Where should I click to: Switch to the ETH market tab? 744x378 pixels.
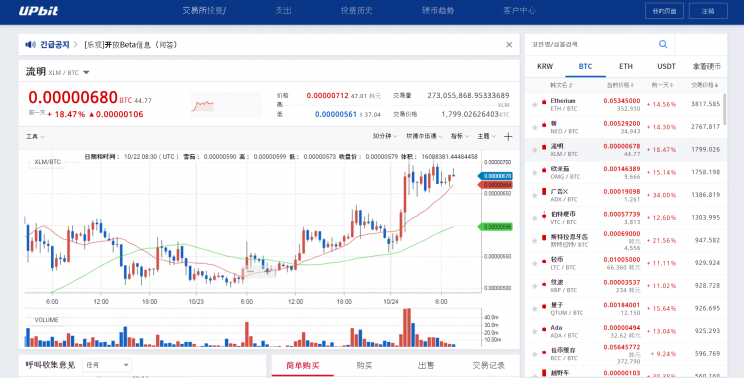625,66
